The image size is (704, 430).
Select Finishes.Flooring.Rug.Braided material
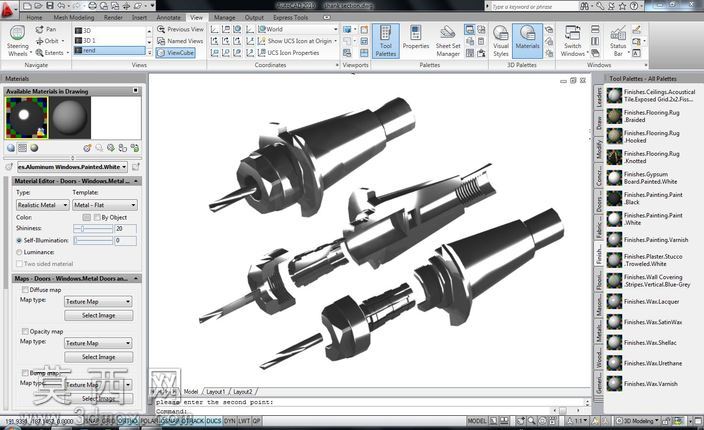coord(643,116)
